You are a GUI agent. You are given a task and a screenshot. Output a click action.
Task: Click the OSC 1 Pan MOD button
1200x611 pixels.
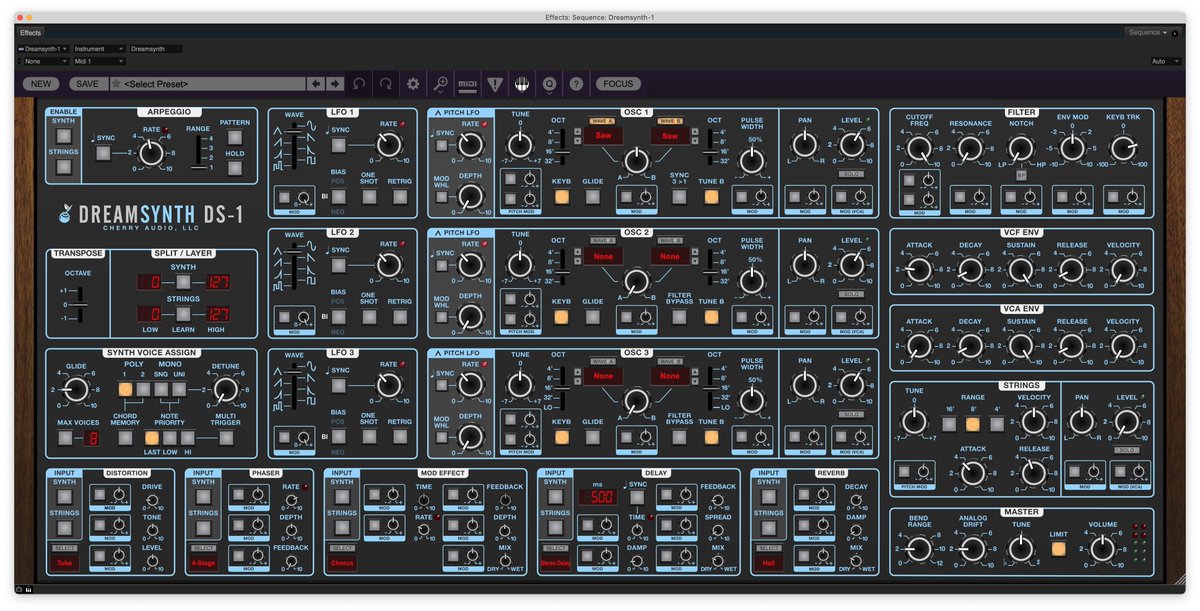point(796,197)
